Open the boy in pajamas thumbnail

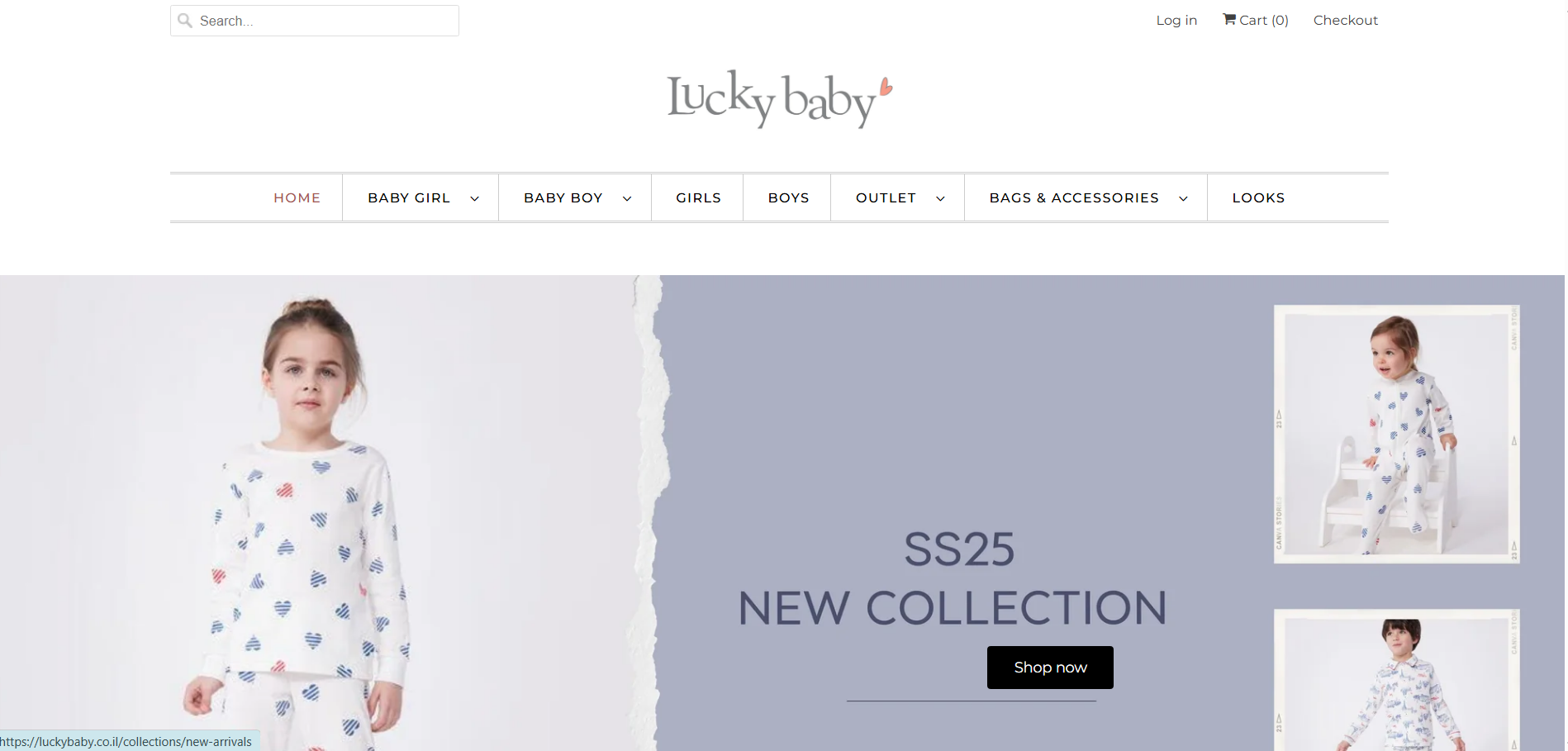click(1396, 680)
